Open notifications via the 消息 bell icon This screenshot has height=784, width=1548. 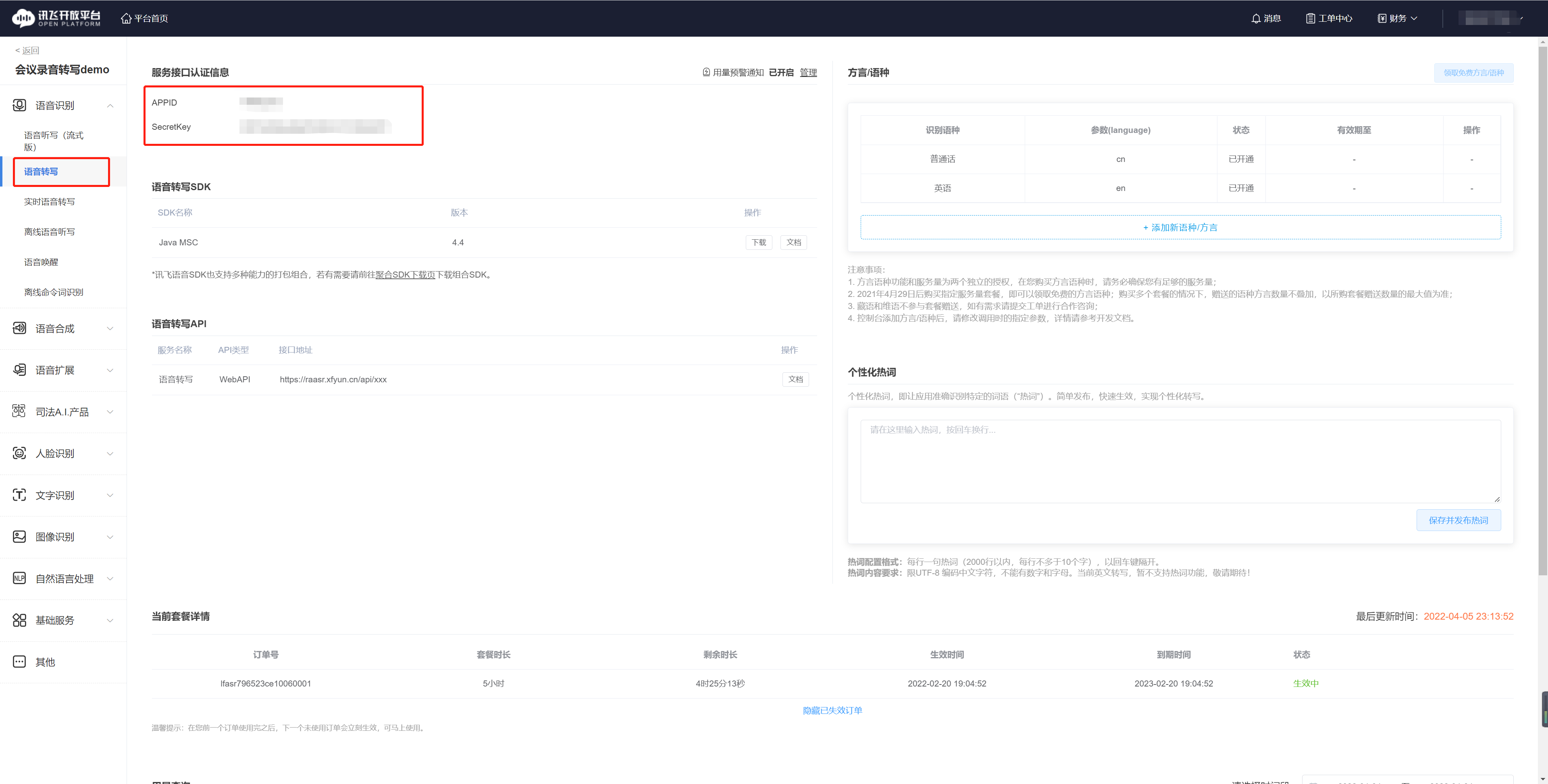point(1256,19)
